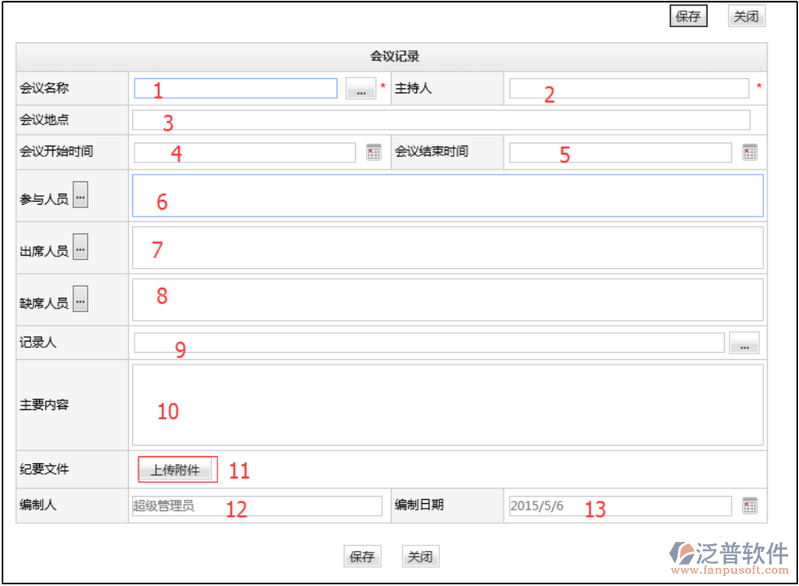Open calendar picker for 会议结束时间
The height and width of the screenshot is (586, 799).
click(750, 152)
